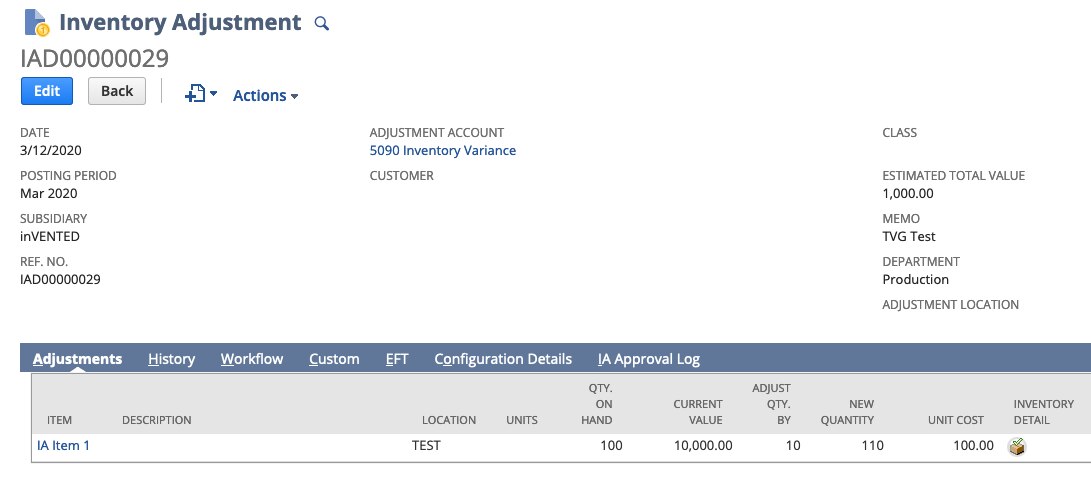Show the IA Approval Log tab
1091x490 pixels.
click(648, 359)
